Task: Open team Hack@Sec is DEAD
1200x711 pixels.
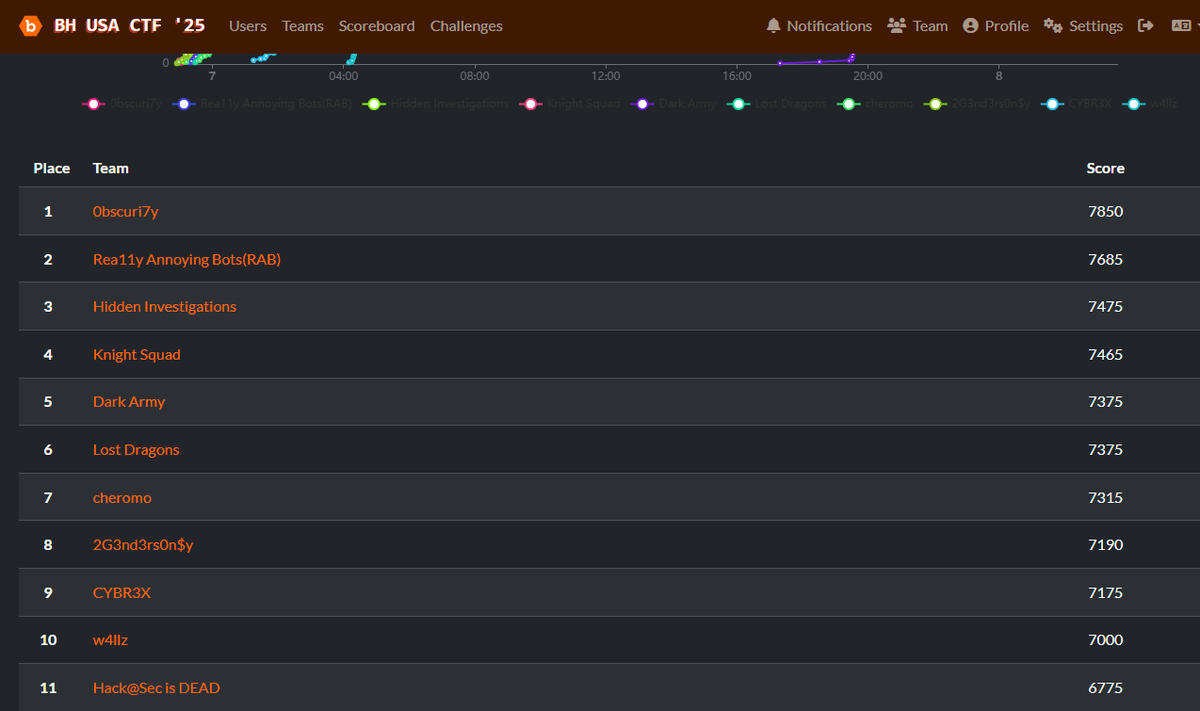Action: click(x=156, y=688)
